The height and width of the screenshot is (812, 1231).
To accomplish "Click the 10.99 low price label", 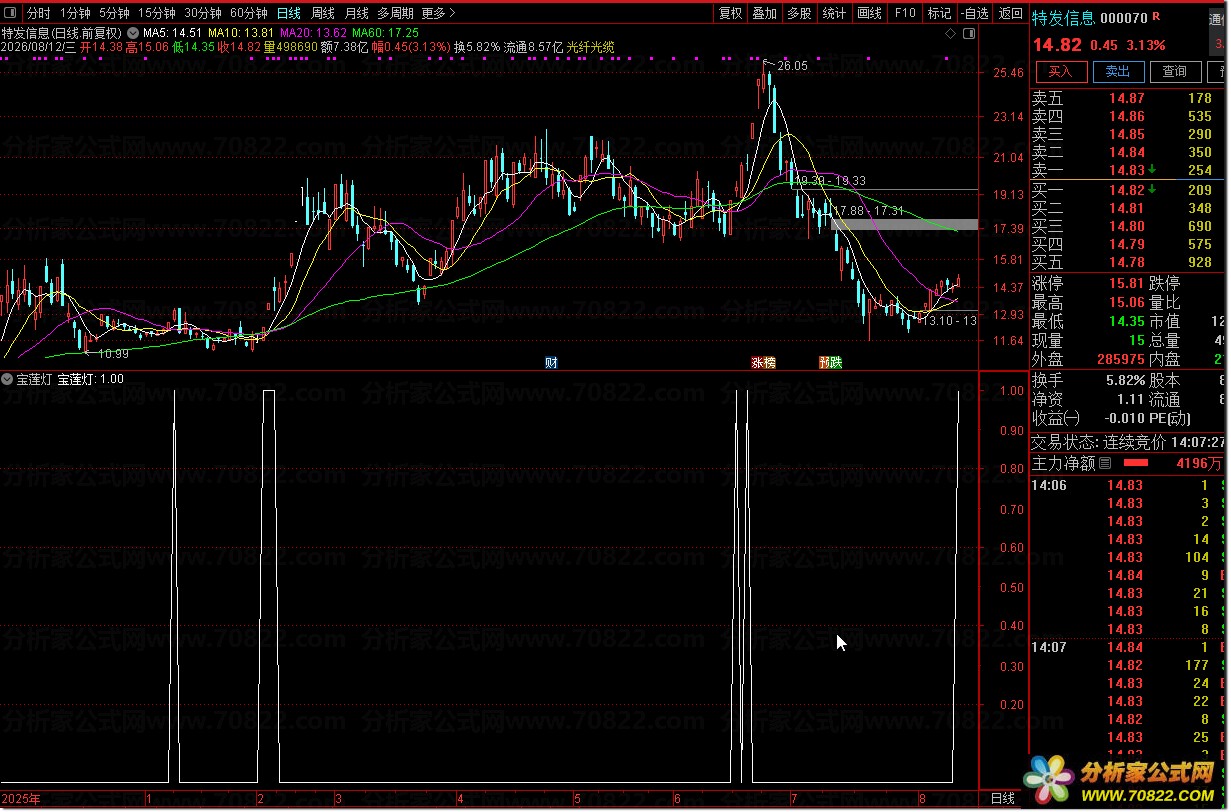I will [113, 353].
